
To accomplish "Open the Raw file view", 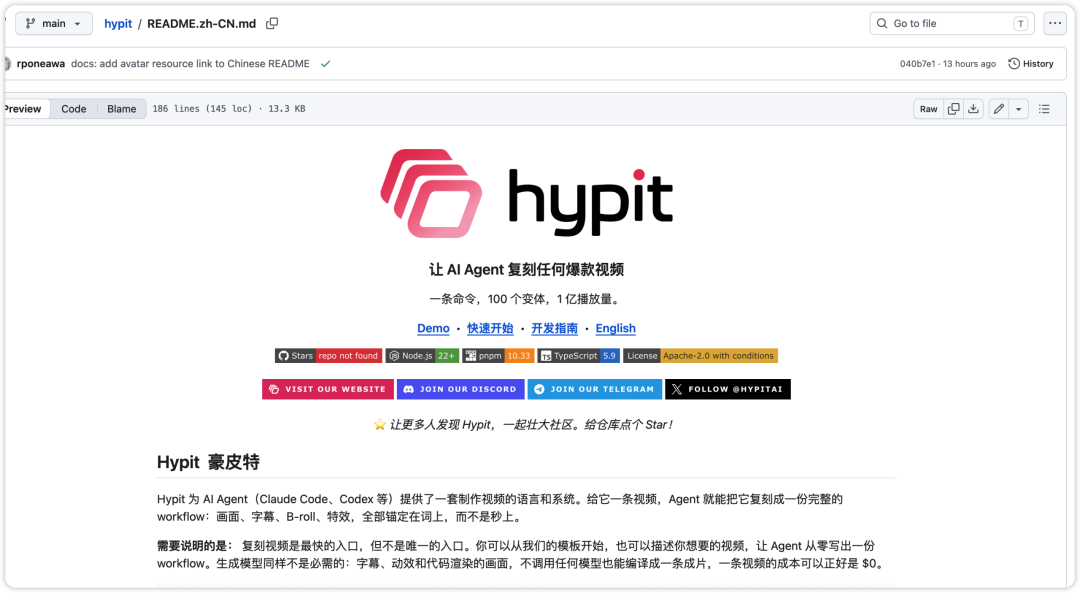I will (x=928, y=109).
